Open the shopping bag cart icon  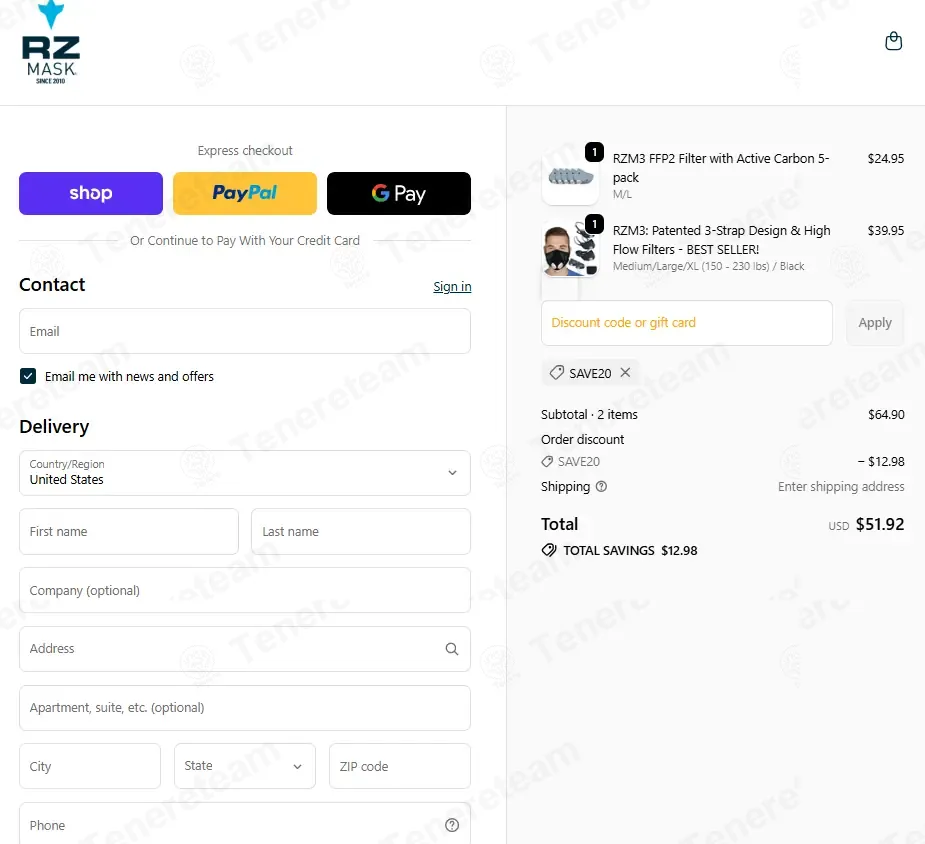pyautogui.click(x=893, y=41)
